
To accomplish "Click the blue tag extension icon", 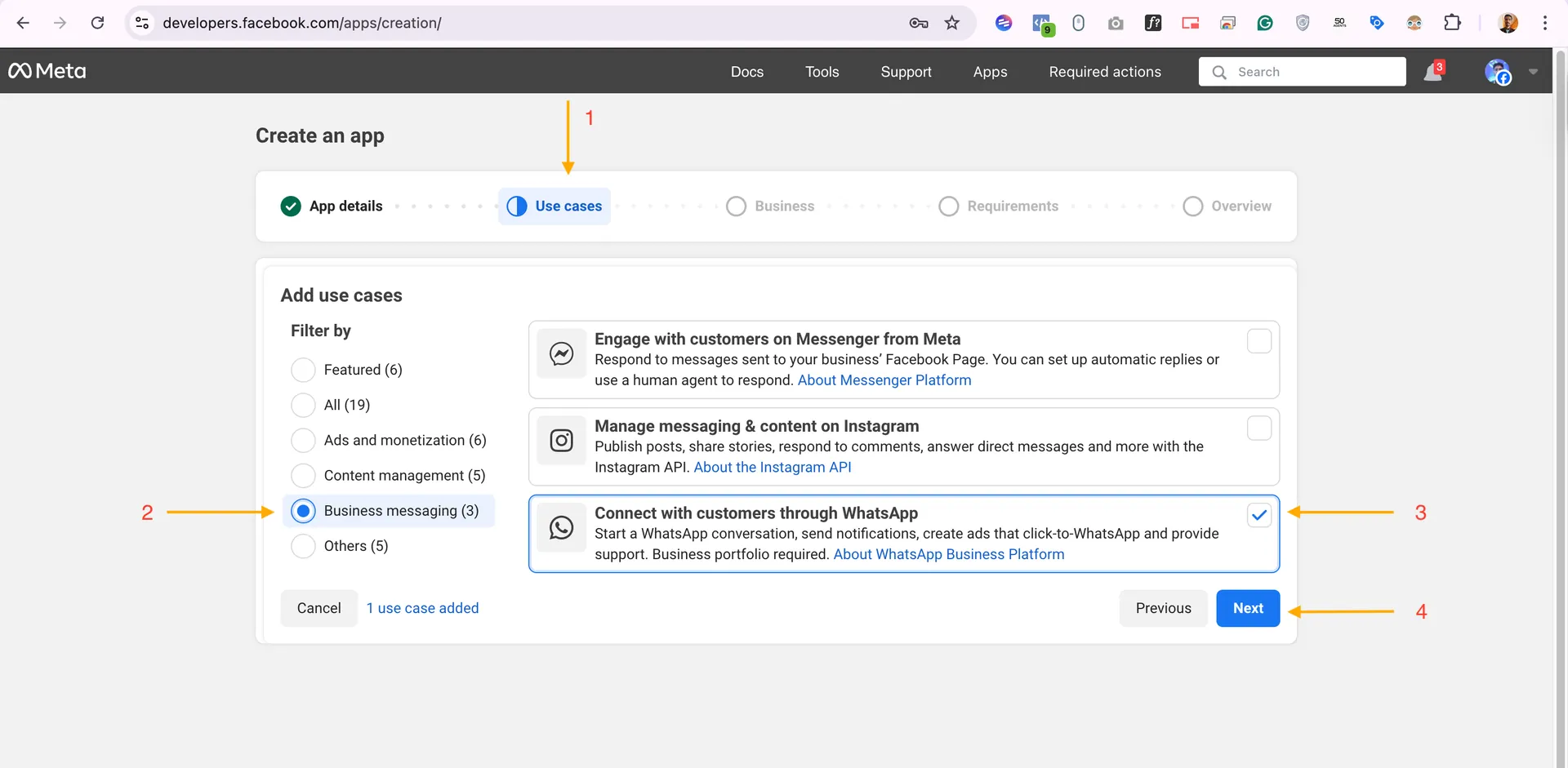I will click(1377, 23).
